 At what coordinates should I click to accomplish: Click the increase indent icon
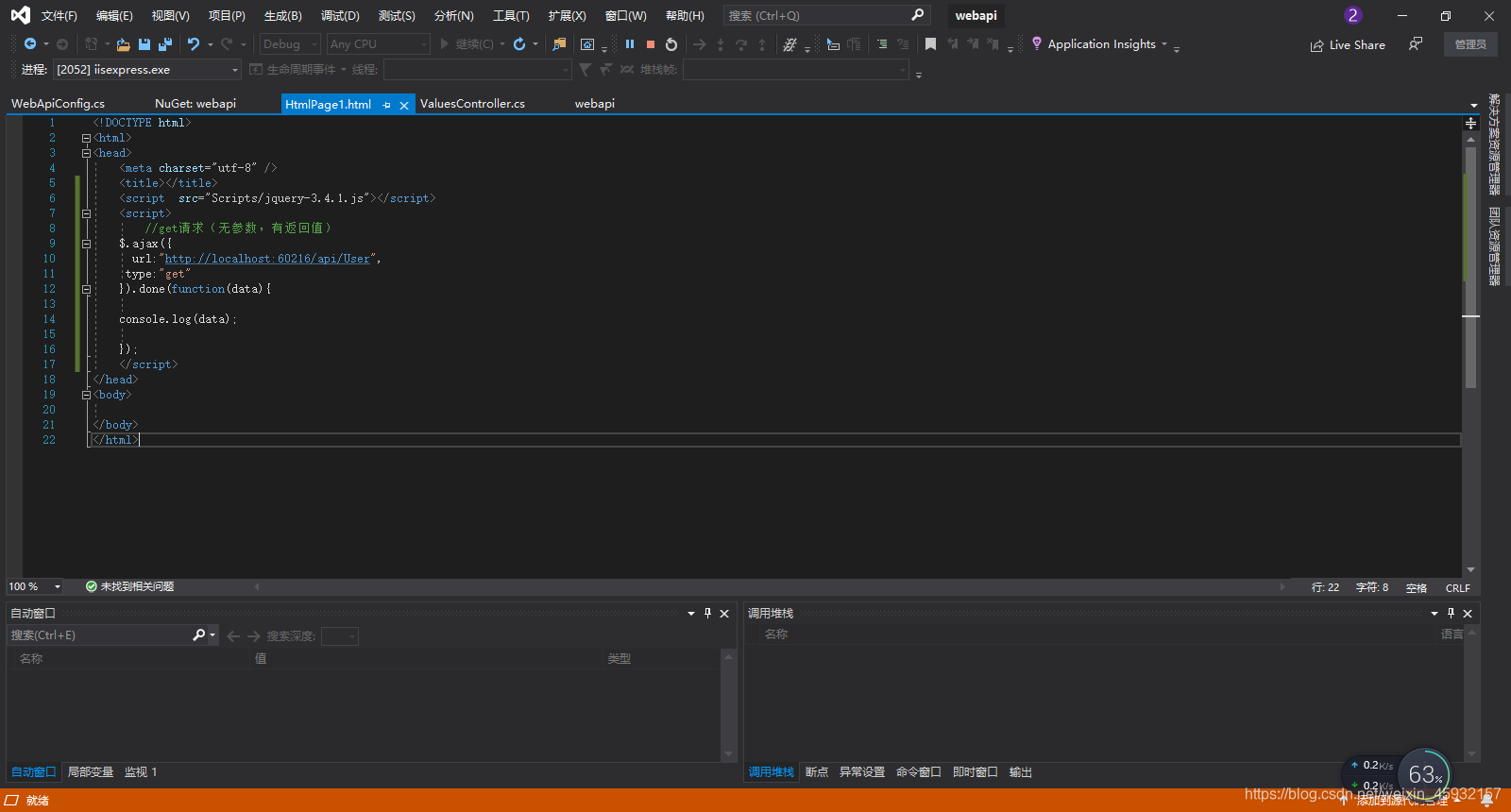click(882, 44)
